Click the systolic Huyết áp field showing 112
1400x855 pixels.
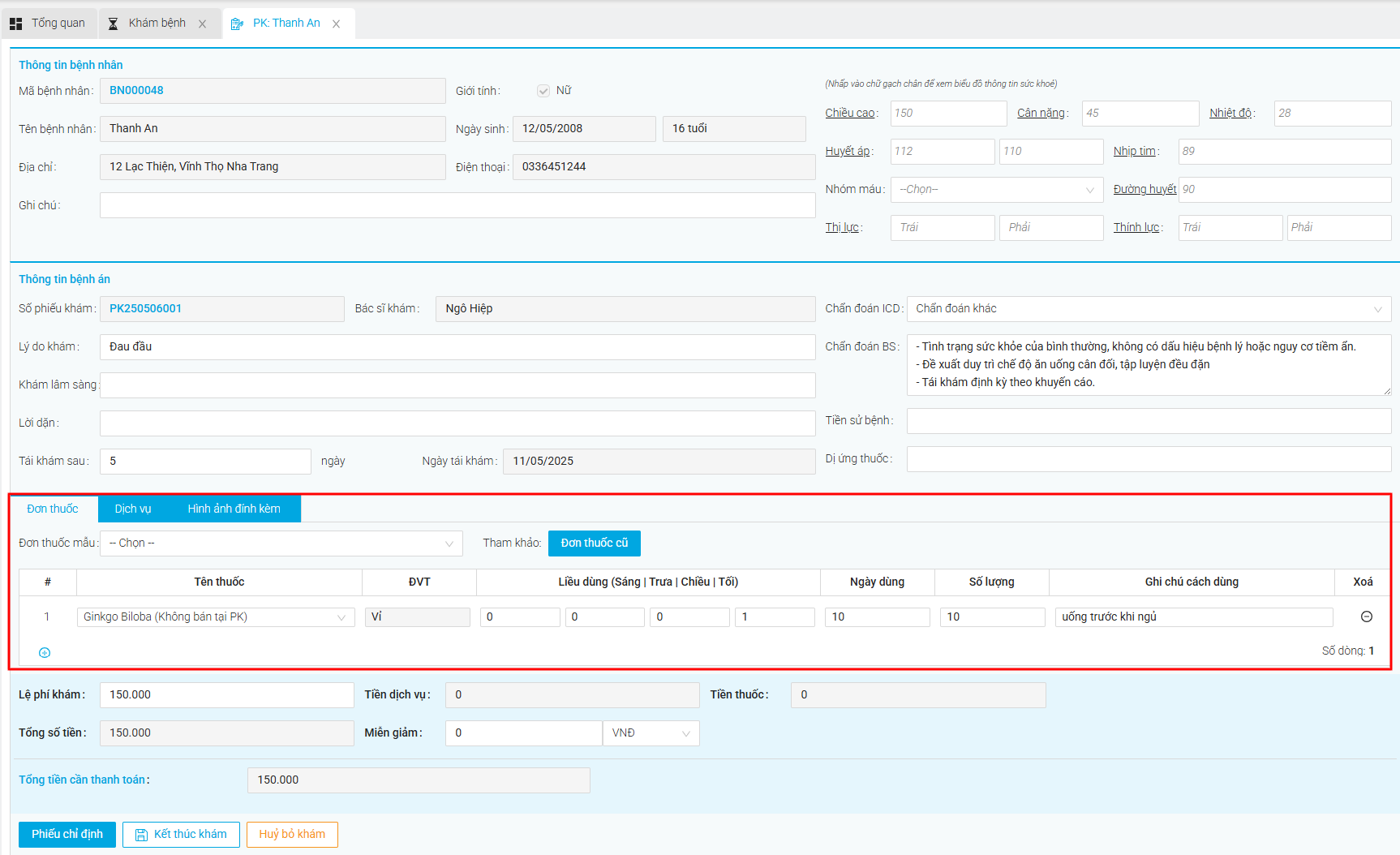(943, 151)
